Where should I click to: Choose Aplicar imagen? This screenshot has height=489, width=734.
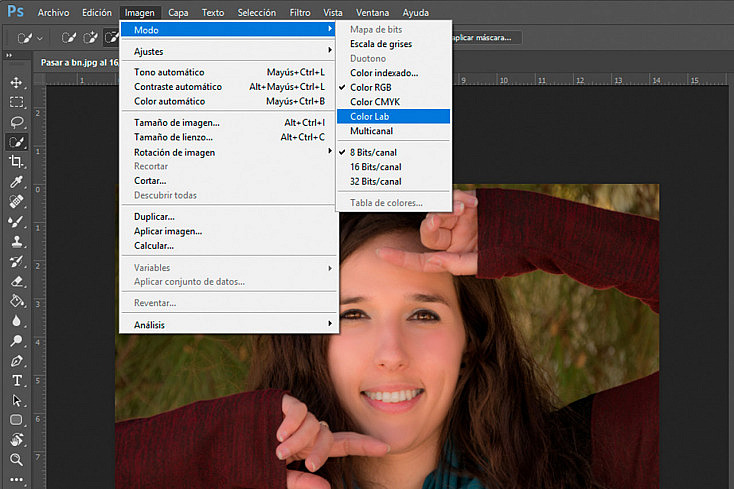[228, 231]
